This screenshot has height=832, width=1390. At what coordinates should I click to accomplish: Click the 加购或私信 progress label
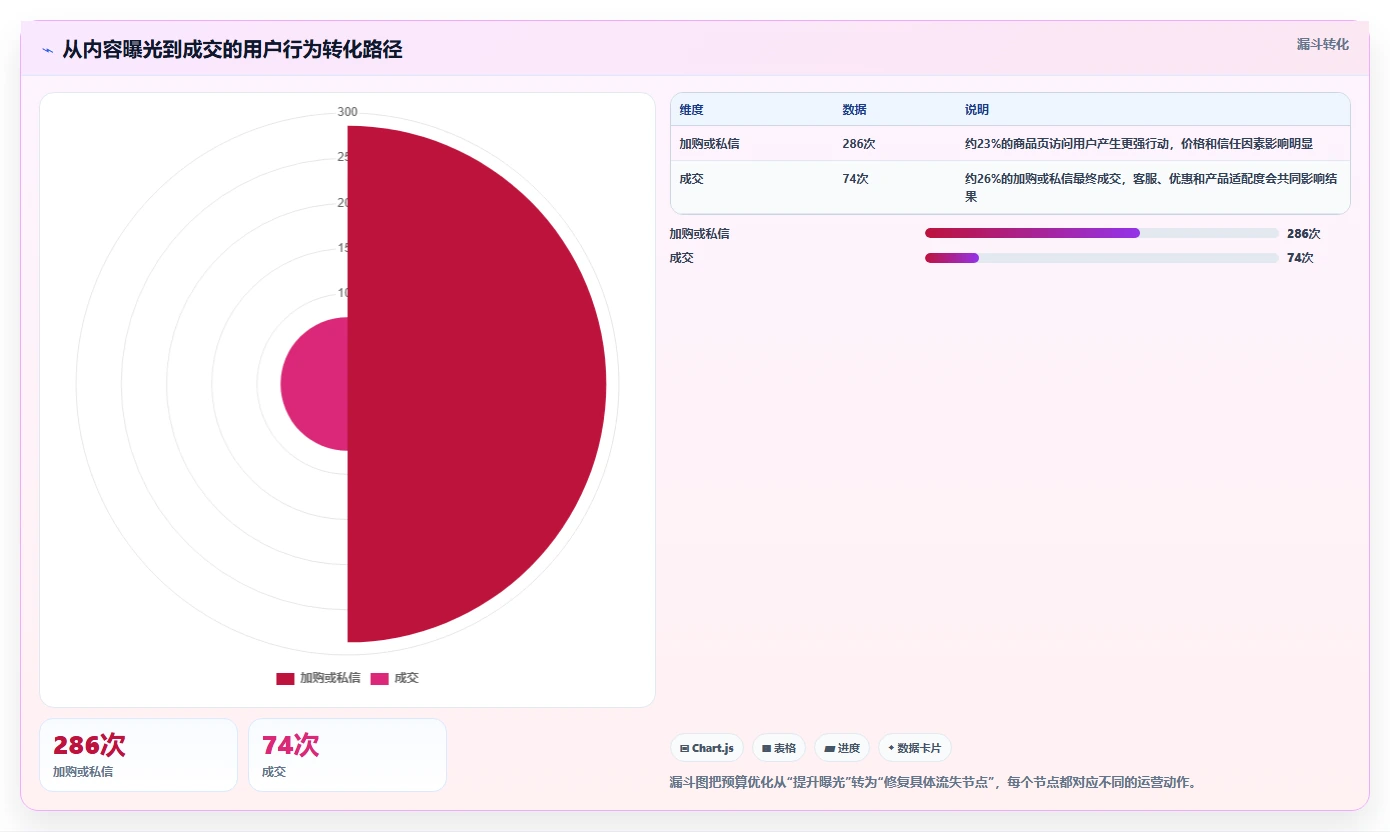tap(700, 234)
